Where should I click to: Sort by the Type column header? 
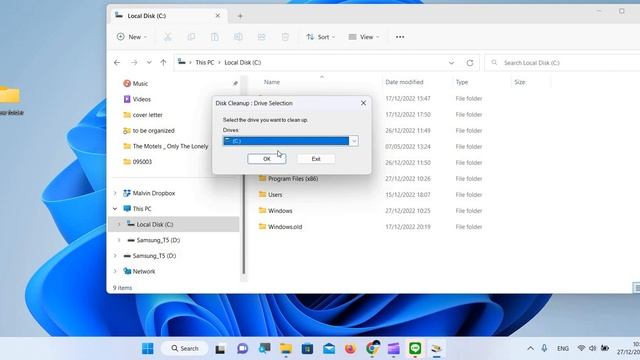point(462,82)
